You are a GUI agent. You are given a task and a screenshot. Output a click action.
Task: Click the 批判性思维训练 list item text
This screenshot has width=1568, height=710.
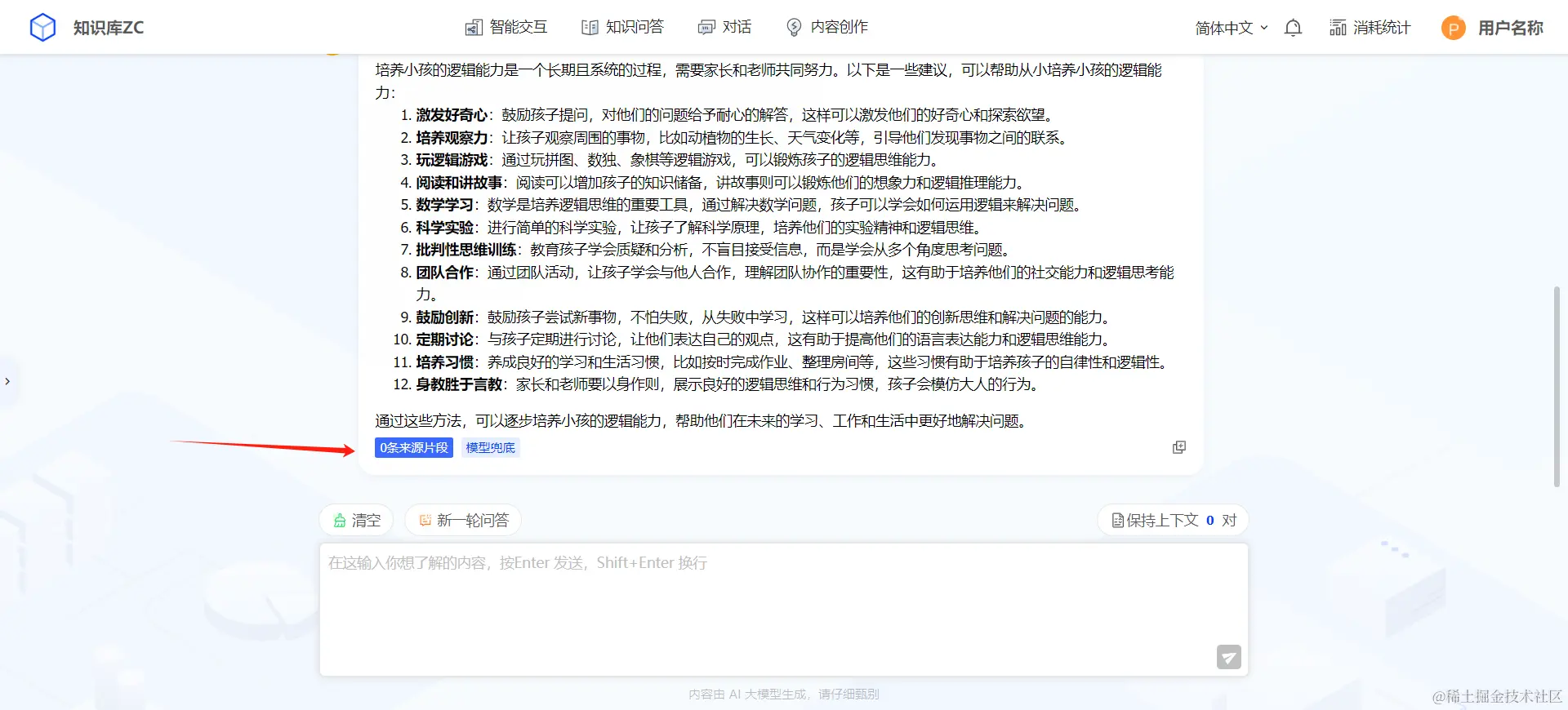(466, 250)
